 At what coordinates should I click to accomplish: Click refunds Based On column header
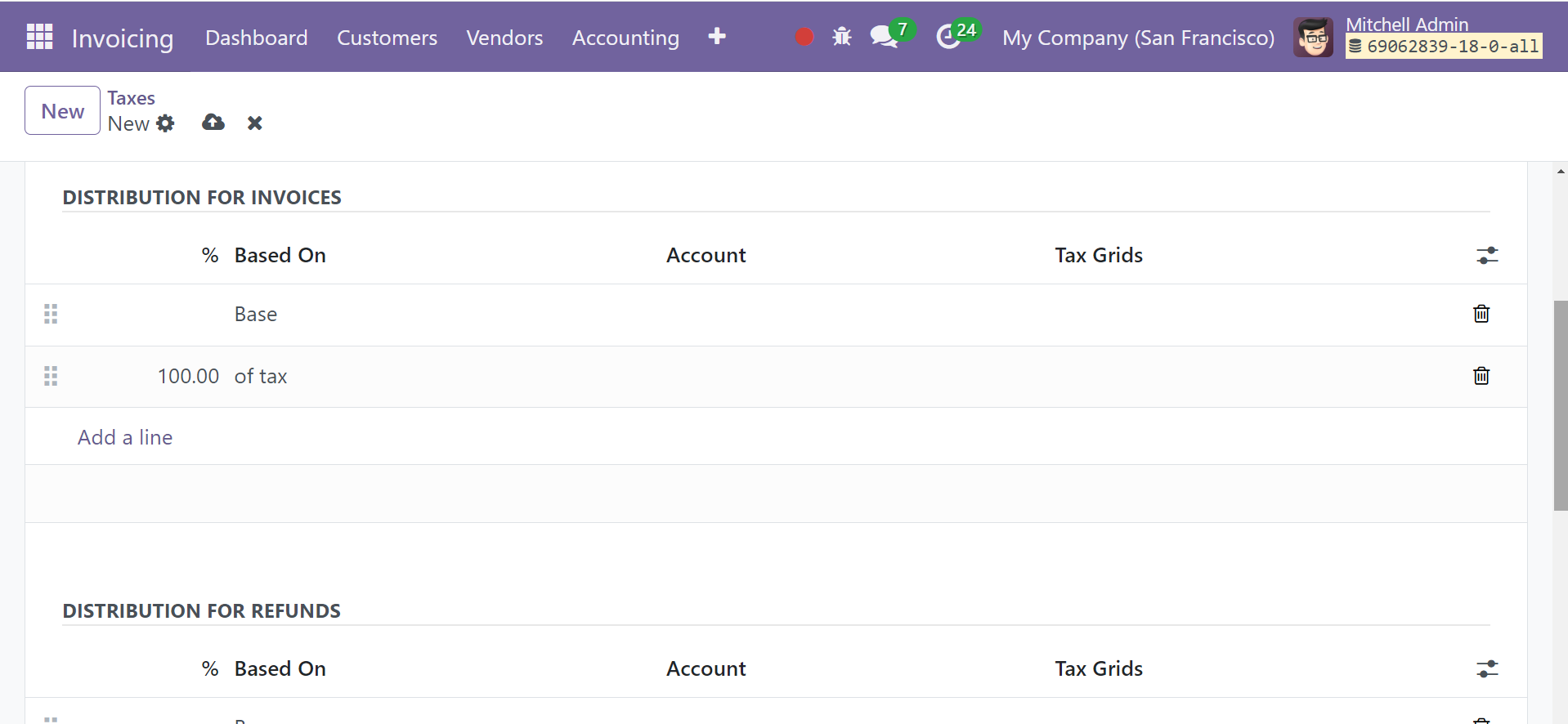pyautogui.click(x=280, y=669)
